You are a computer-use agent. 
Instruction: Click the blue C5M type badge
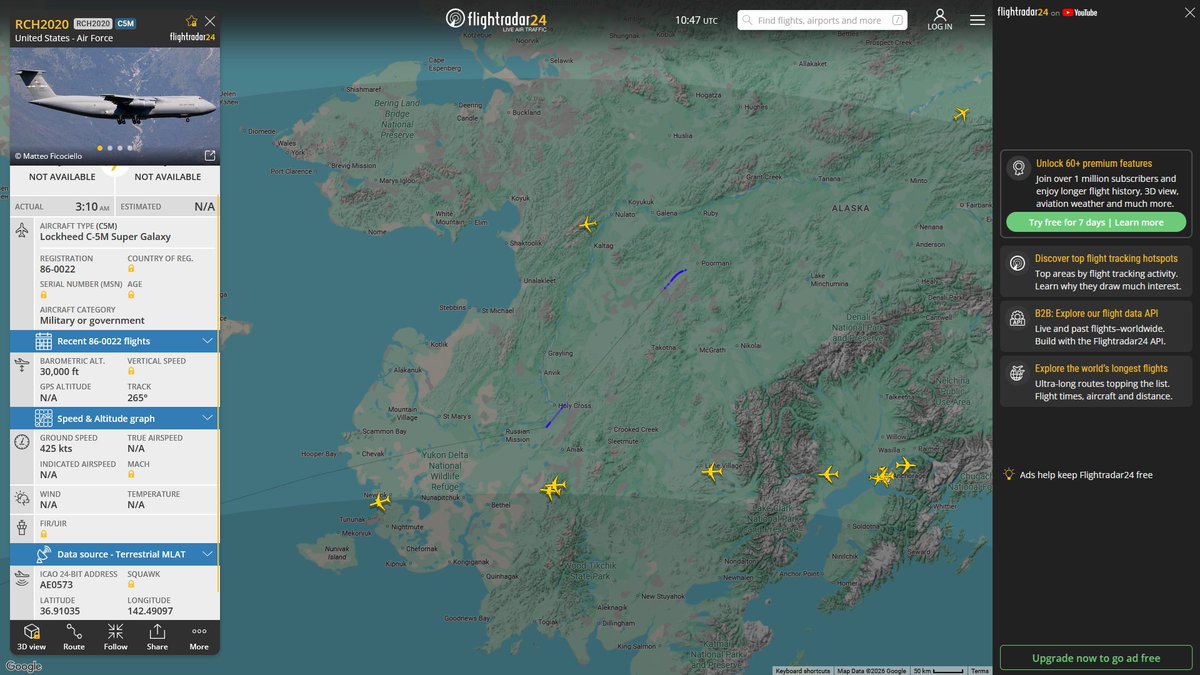tap(126, 22)
